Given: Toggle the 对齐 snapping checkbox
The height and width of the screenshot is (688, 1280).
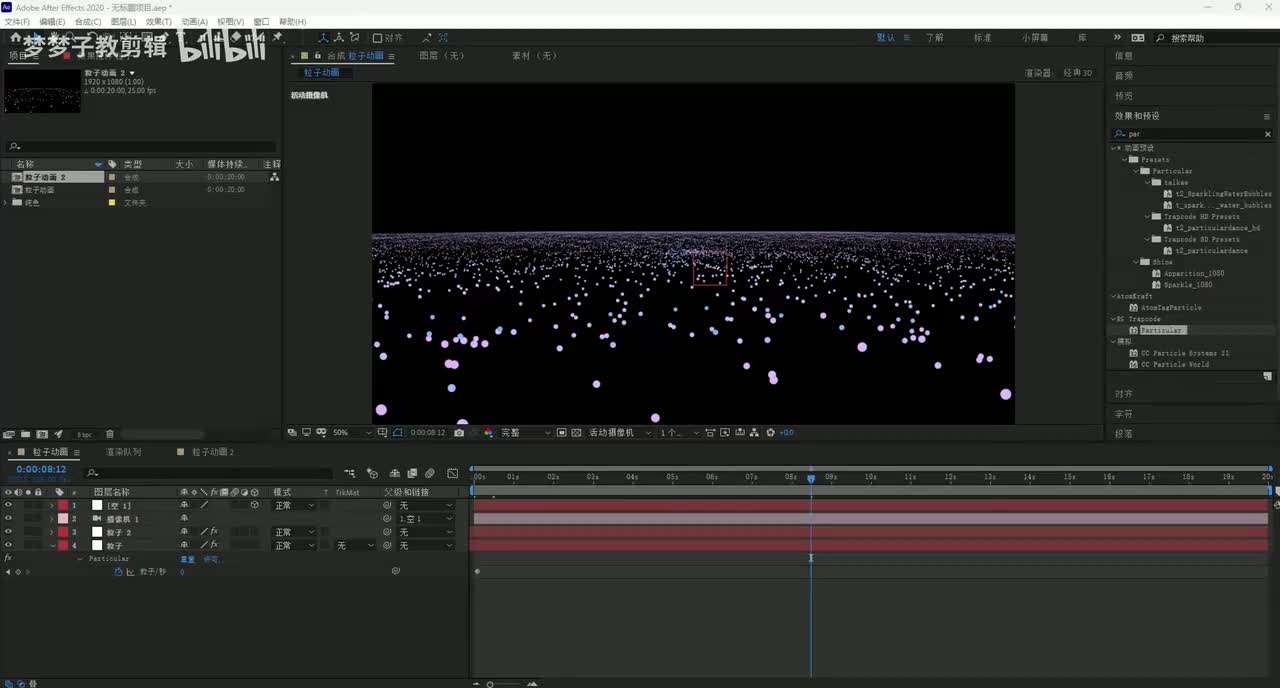Looking at the screenshot, I should tap(378, 38).
